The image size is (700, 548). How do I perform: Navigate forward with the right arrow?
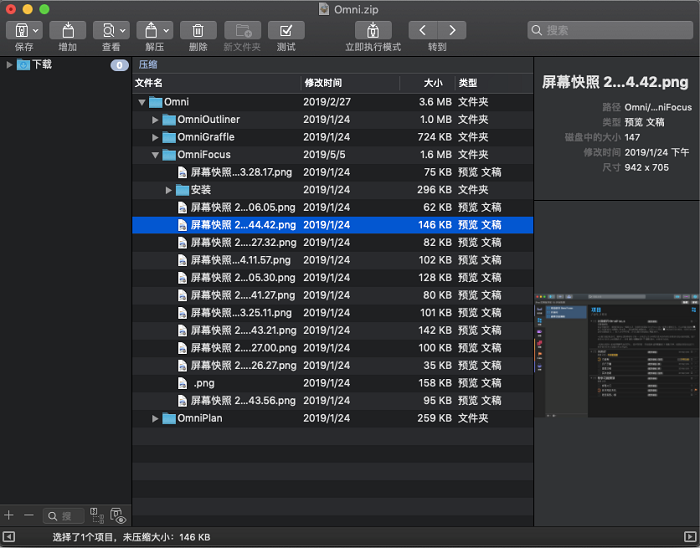coord(452,30)
